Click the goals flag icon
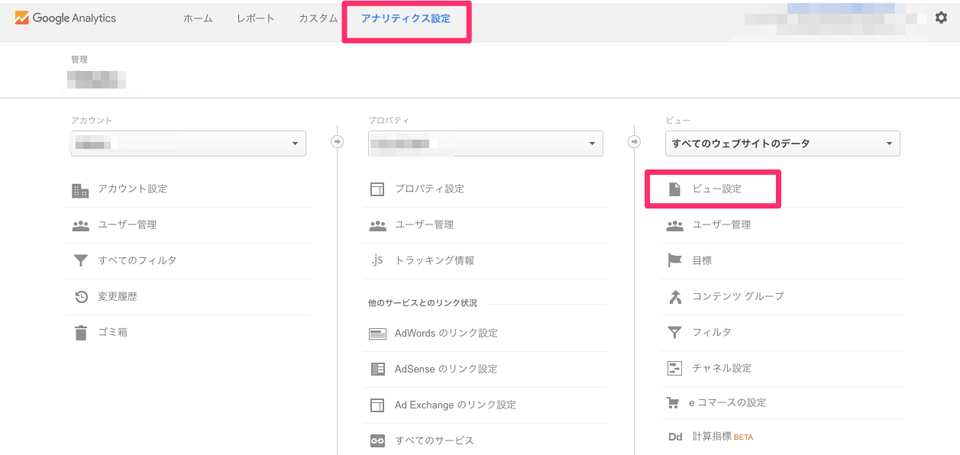 click(x=674, y=260)
